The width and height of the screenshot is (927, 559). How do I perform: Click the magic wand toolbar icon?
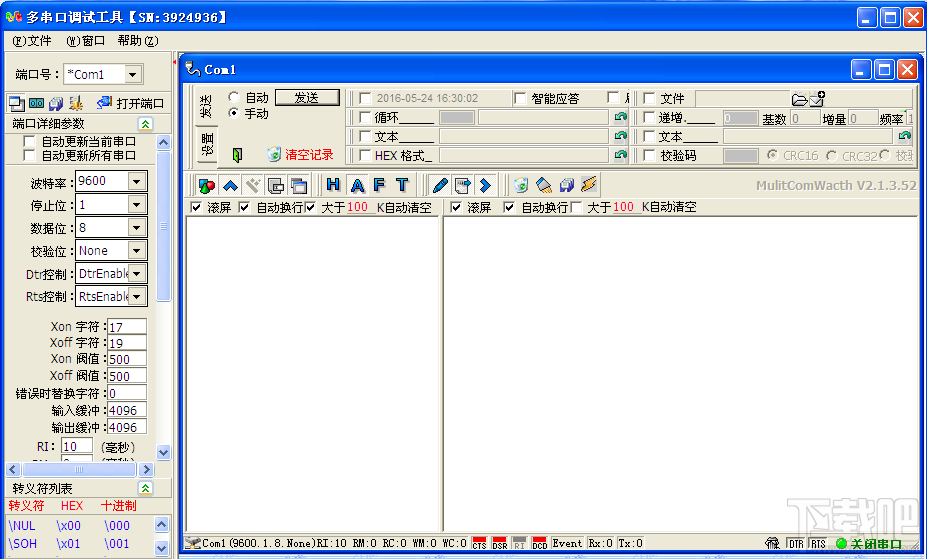point(253,186)
